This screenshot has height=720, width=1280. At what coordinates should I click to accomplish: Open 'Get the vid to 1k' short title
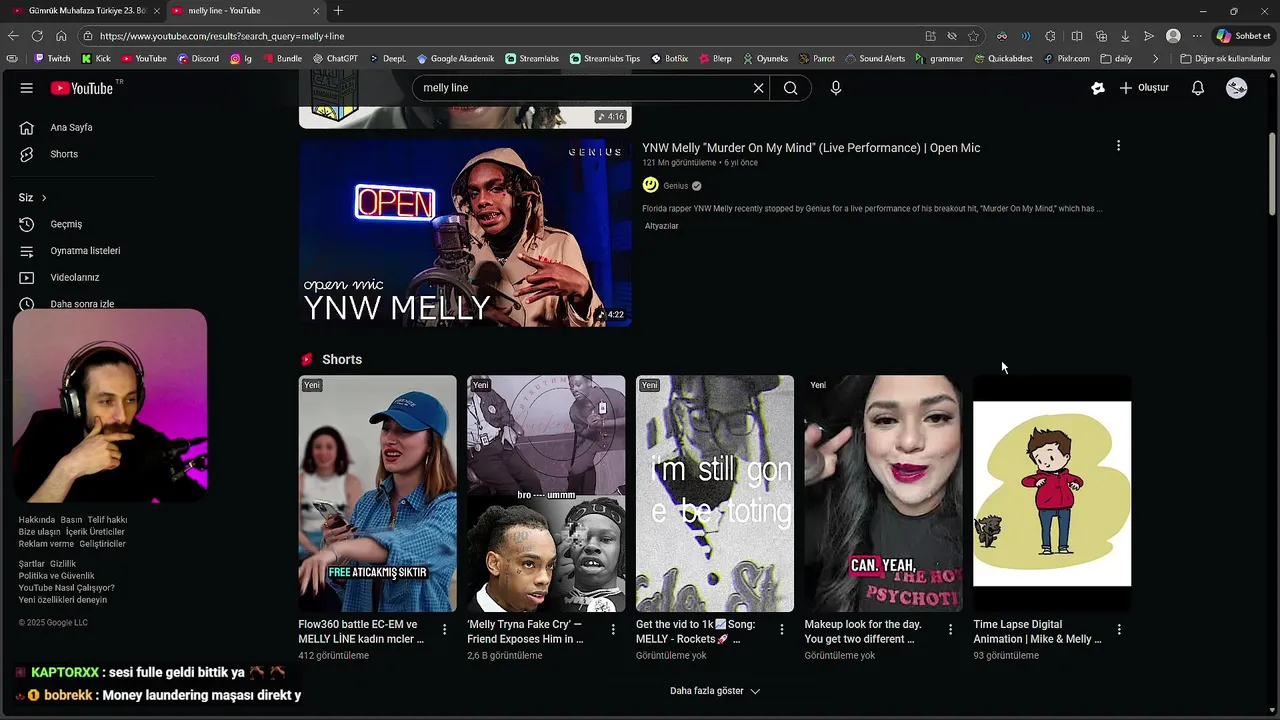click(x=696, y=632)
